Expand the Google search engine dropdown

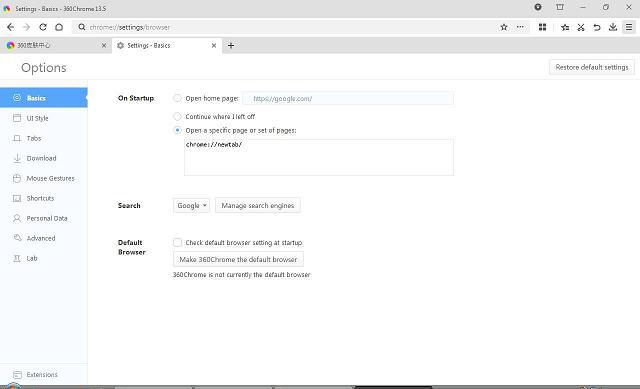pyautogui.click(x=191, y=205)
